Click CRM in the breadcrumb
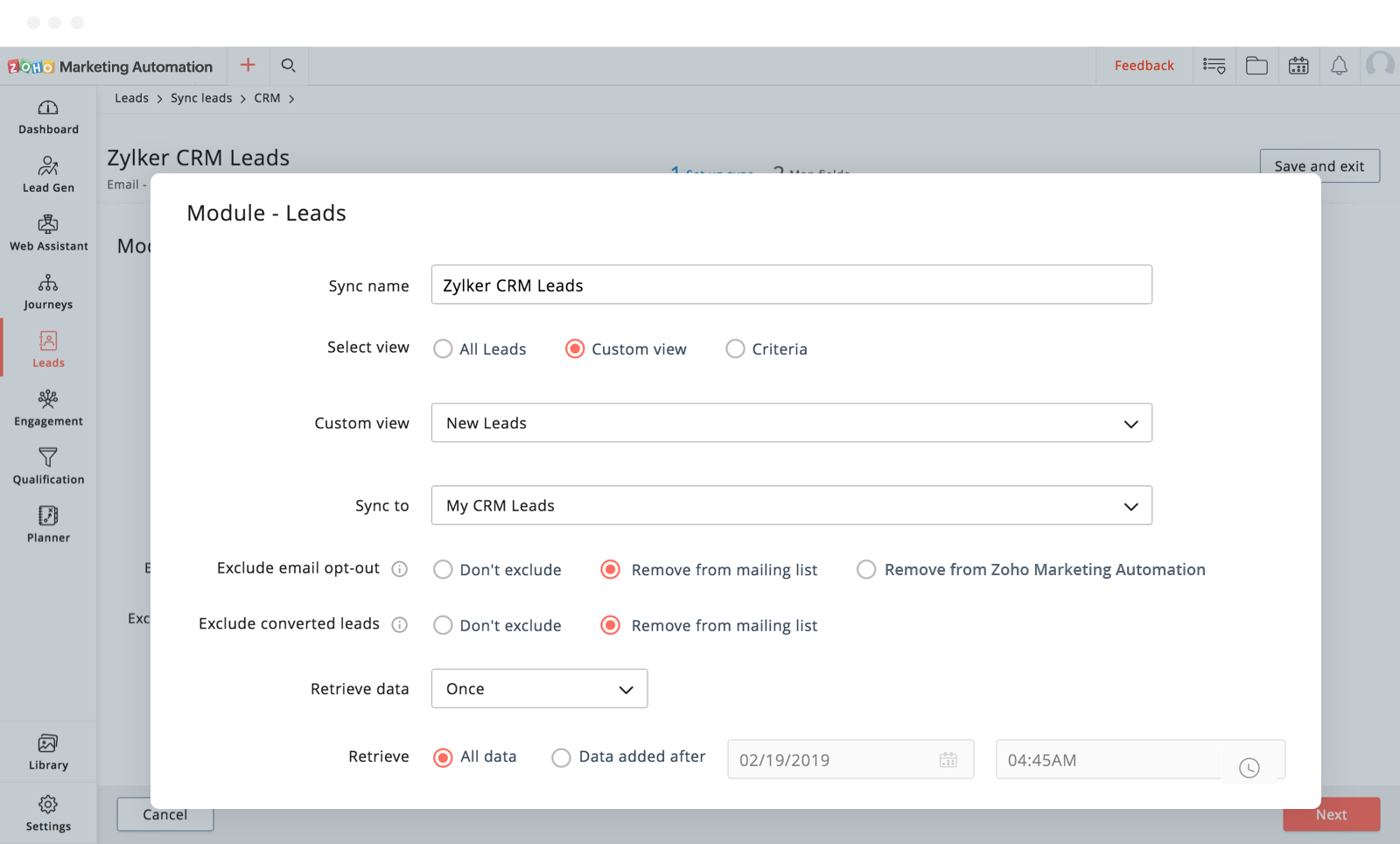Screen dimensions: 1400x844 pyautogui.click(x=267, y=98)
